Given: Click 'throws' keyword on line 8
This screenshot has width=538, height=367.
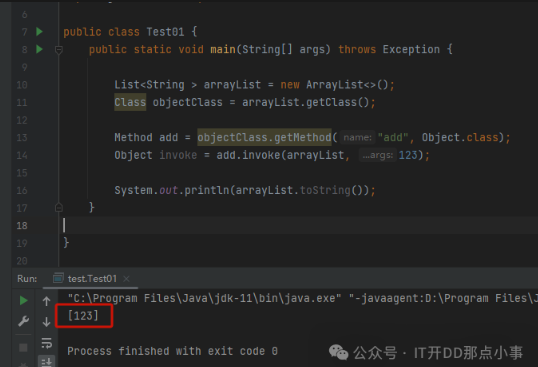Looking at the screenshot, I should (357, 49).
